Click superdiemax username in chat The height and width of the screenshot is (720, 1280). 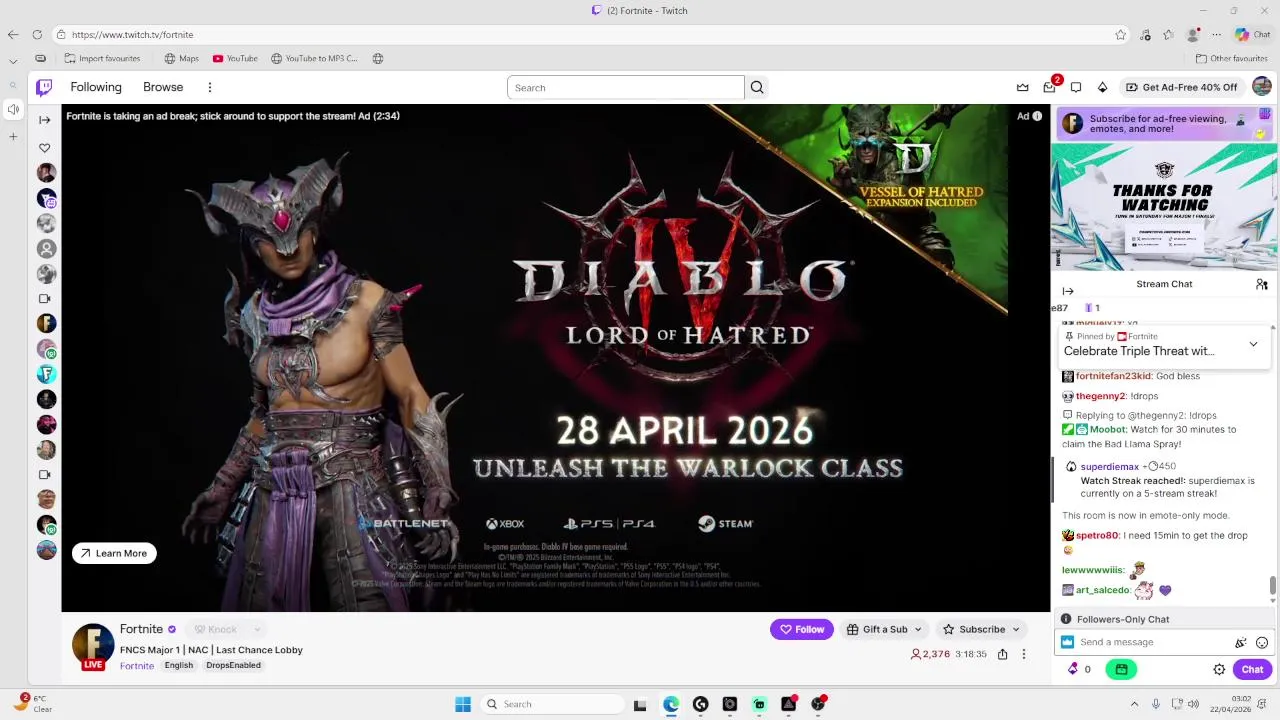click(1109, 466)
